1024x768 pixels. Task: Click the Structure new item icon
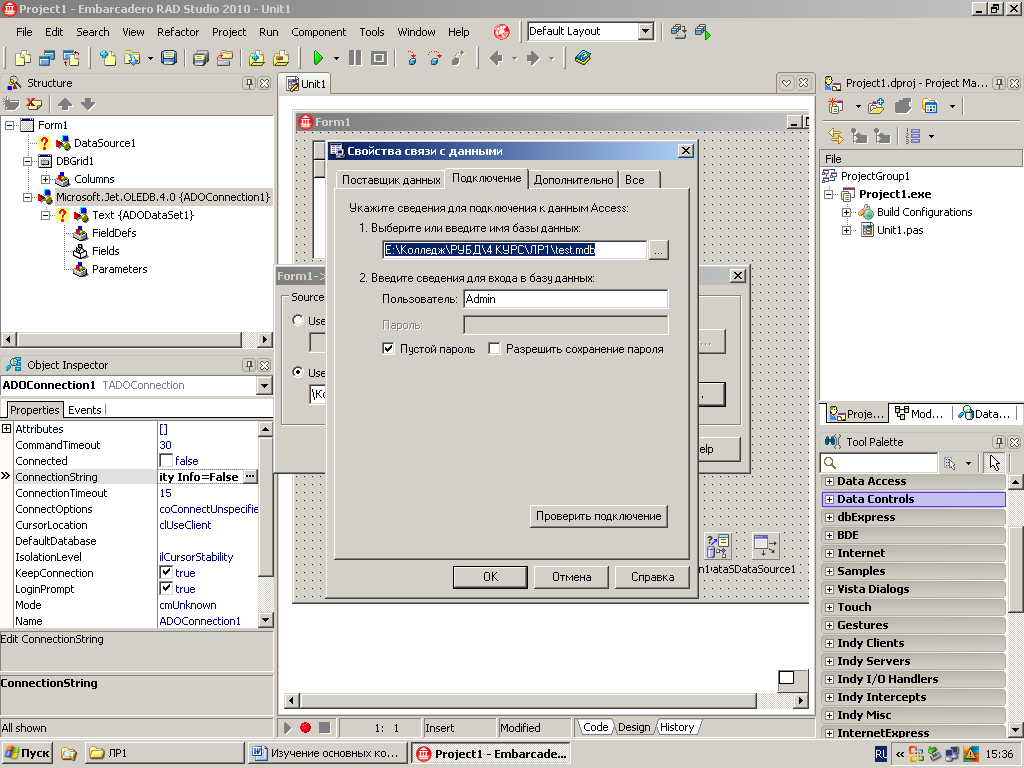[x=11, y=103]
